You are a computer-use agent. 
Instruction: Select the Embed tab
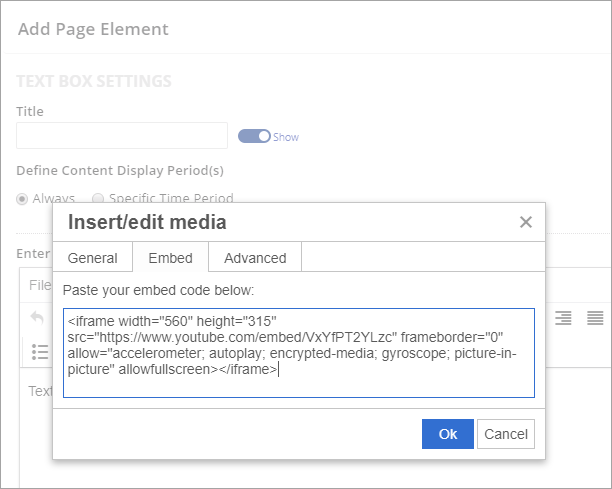coord(170,258)
